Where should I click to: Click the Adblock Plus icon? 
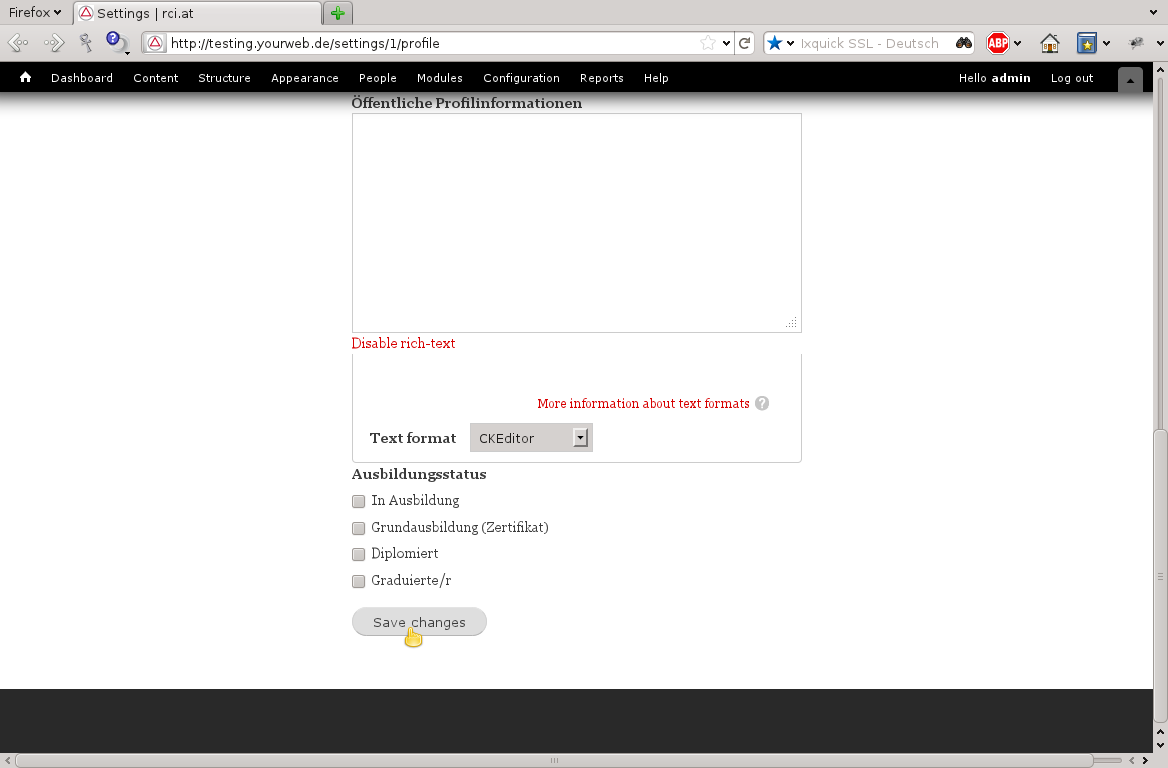pos(997,43)
